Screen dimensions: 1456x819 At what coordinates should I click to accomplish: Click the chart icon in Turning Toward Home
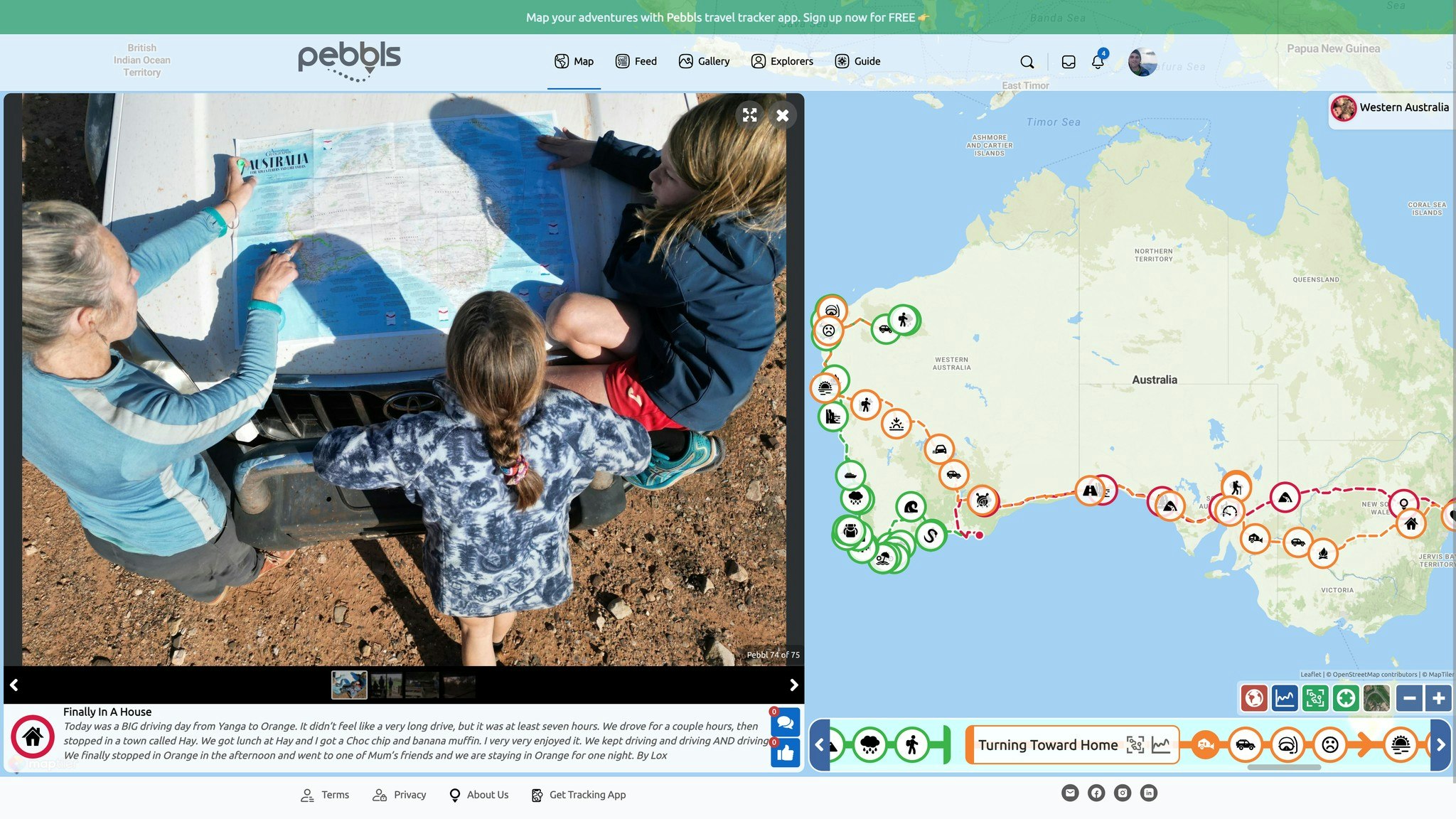pyautogui.click(x=1160, y=745)
